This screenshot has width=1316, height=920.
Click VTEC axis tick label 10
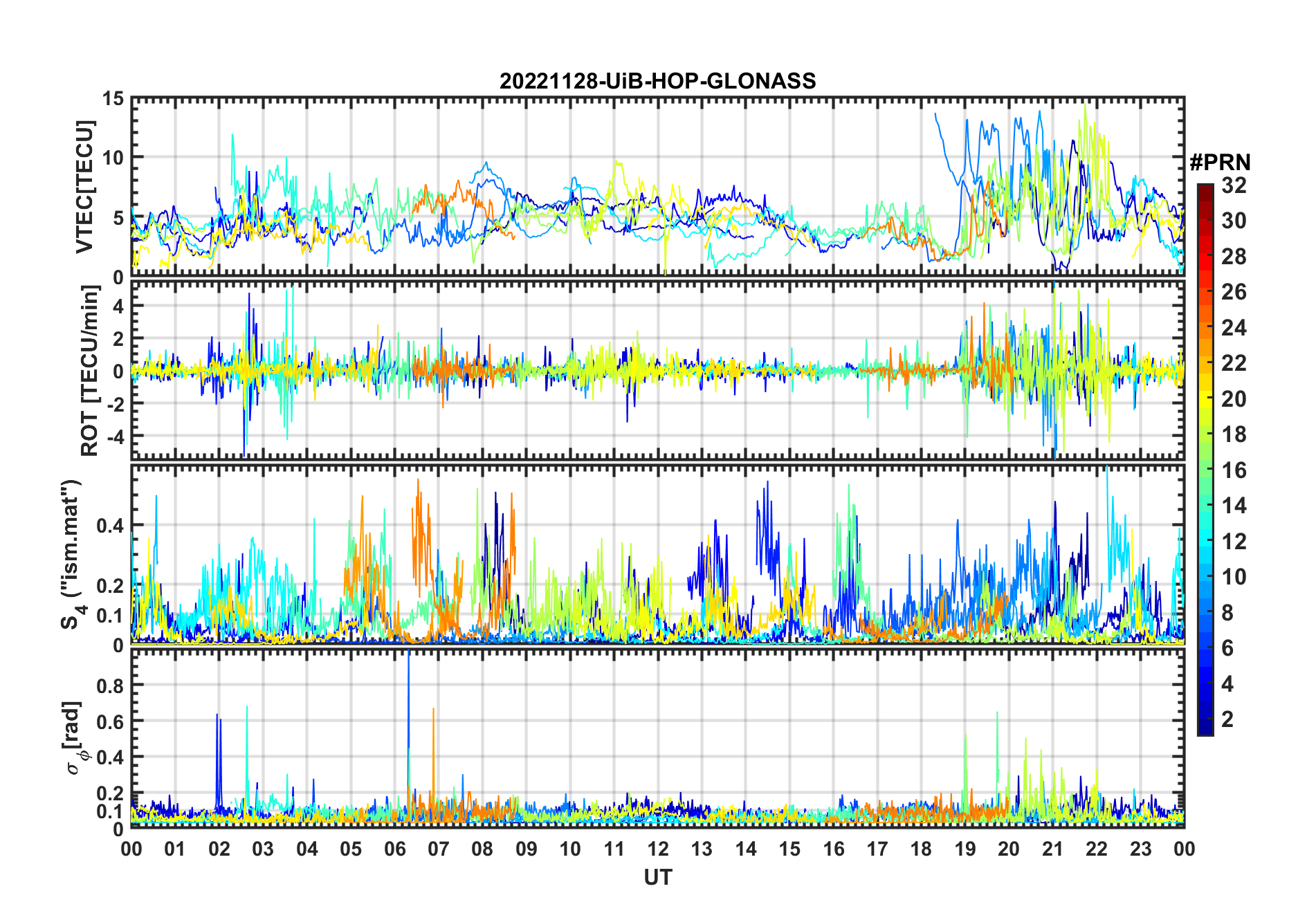coord(113,158)
